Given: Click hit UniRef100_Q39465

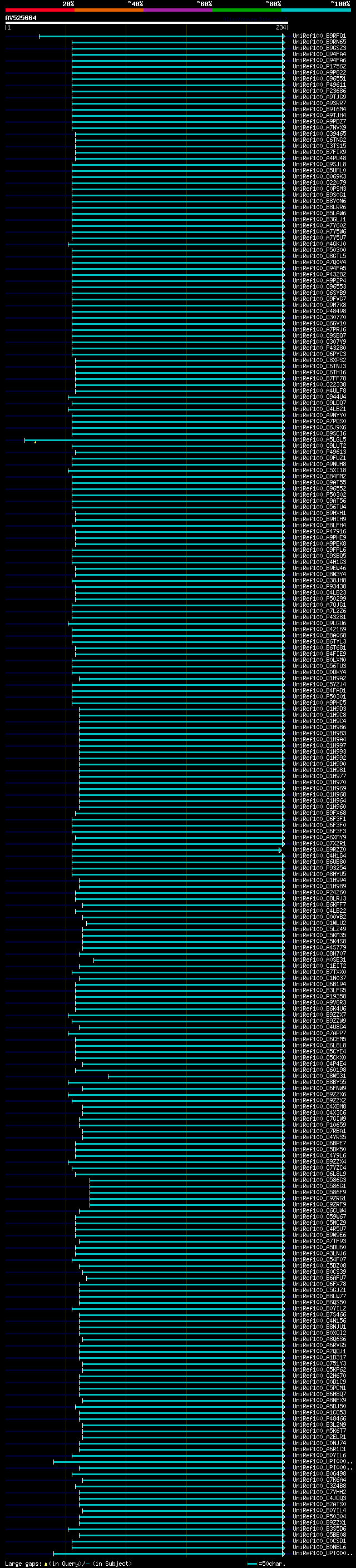Looking at the screenshot, I should point(319,134).
